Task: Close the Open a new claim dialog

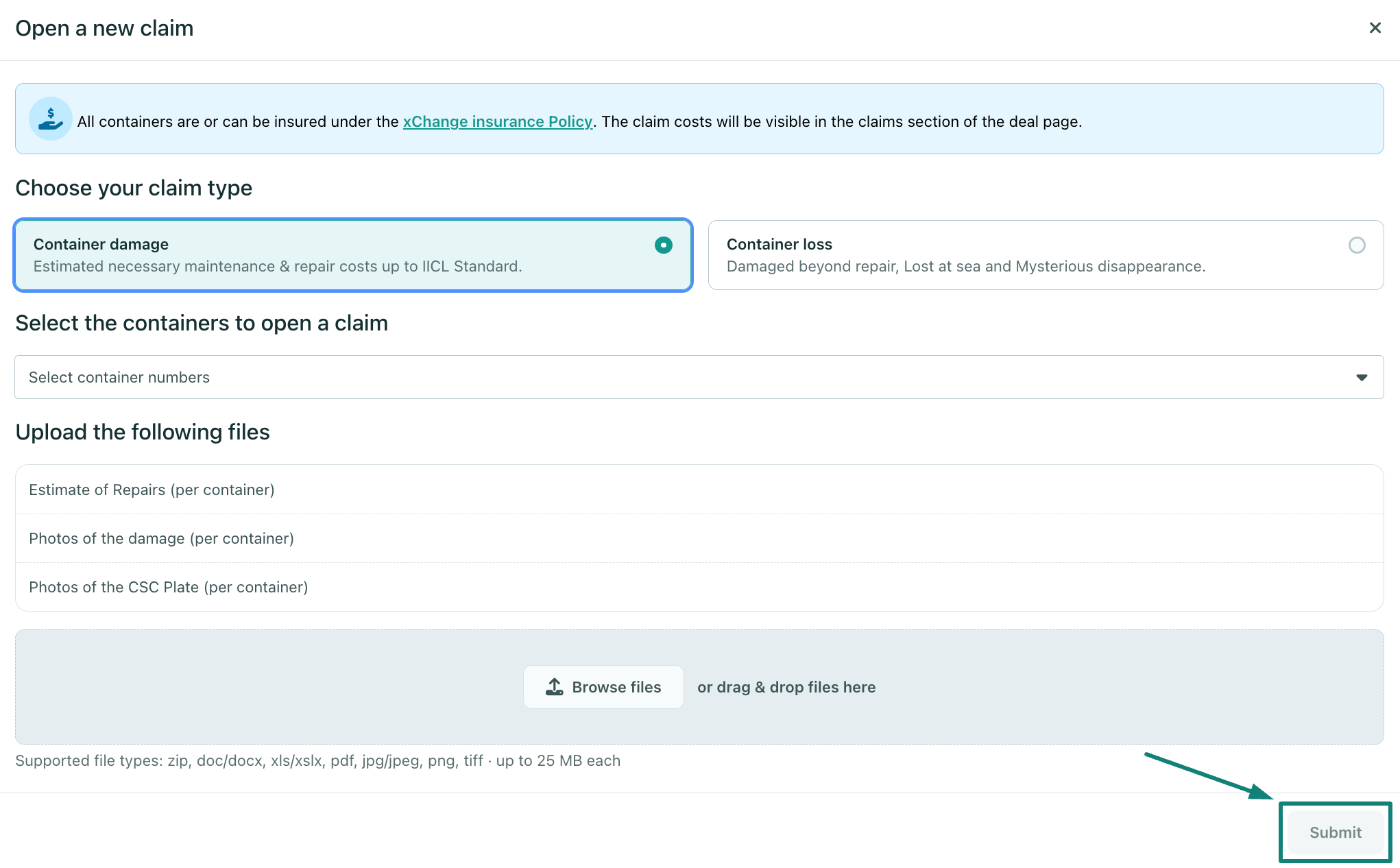Action: pyautogui.click(x=1375, y=28)
